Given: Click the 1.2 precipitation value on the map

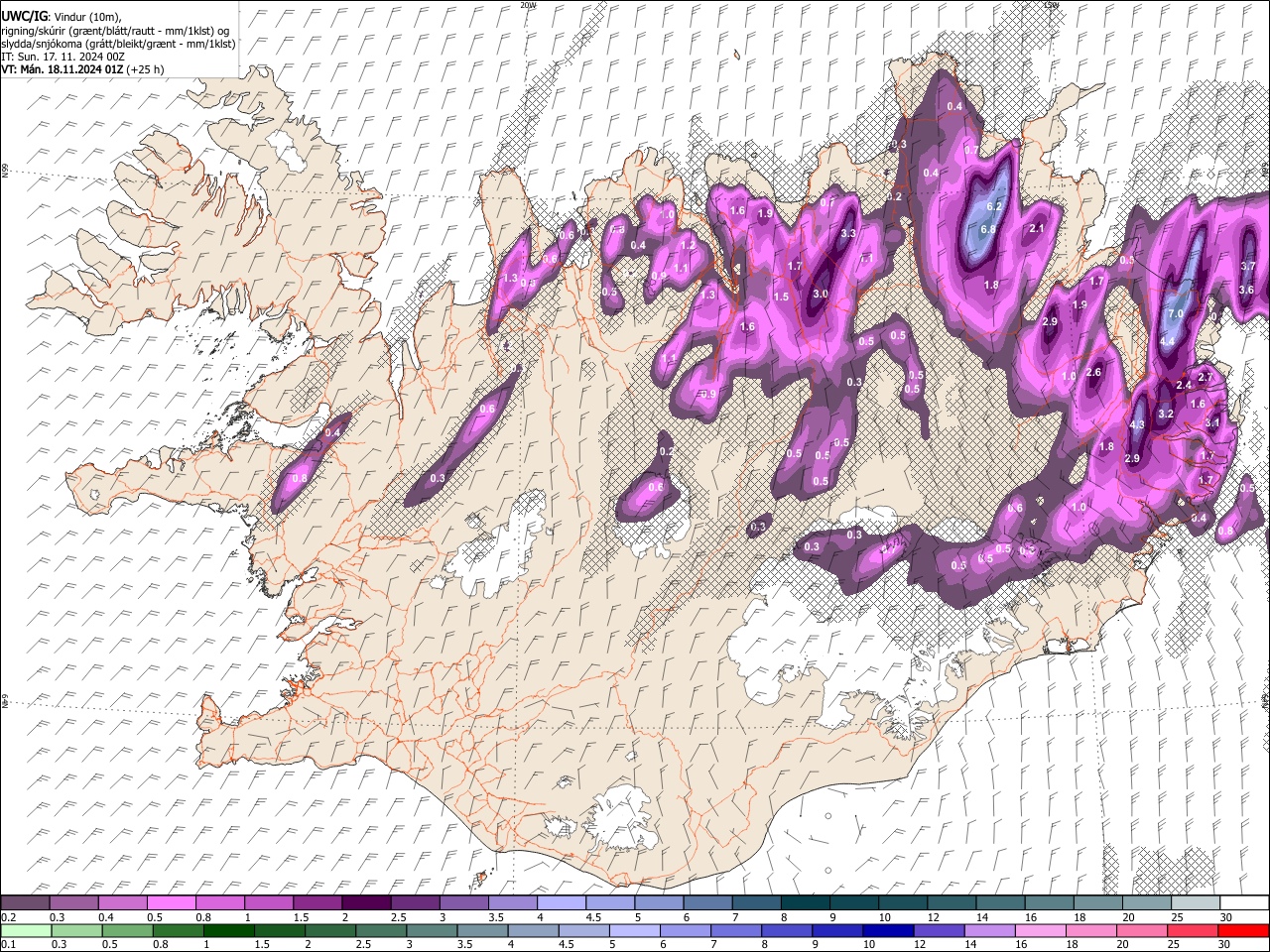Looking at the screenshot, I should click(687, 246).
